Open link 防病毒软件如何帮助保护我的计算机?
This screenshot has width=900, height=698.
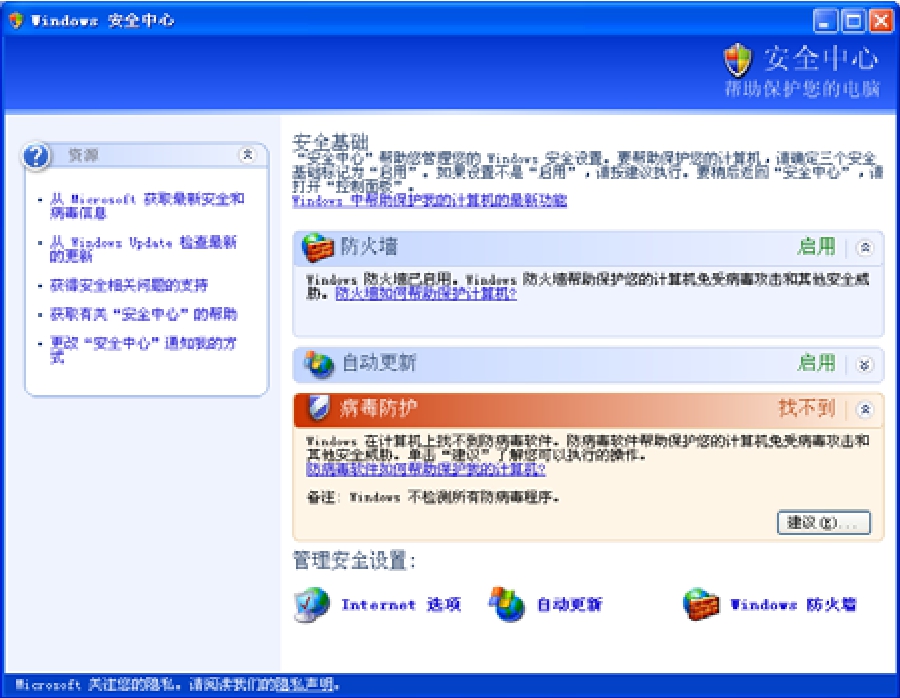426,469
